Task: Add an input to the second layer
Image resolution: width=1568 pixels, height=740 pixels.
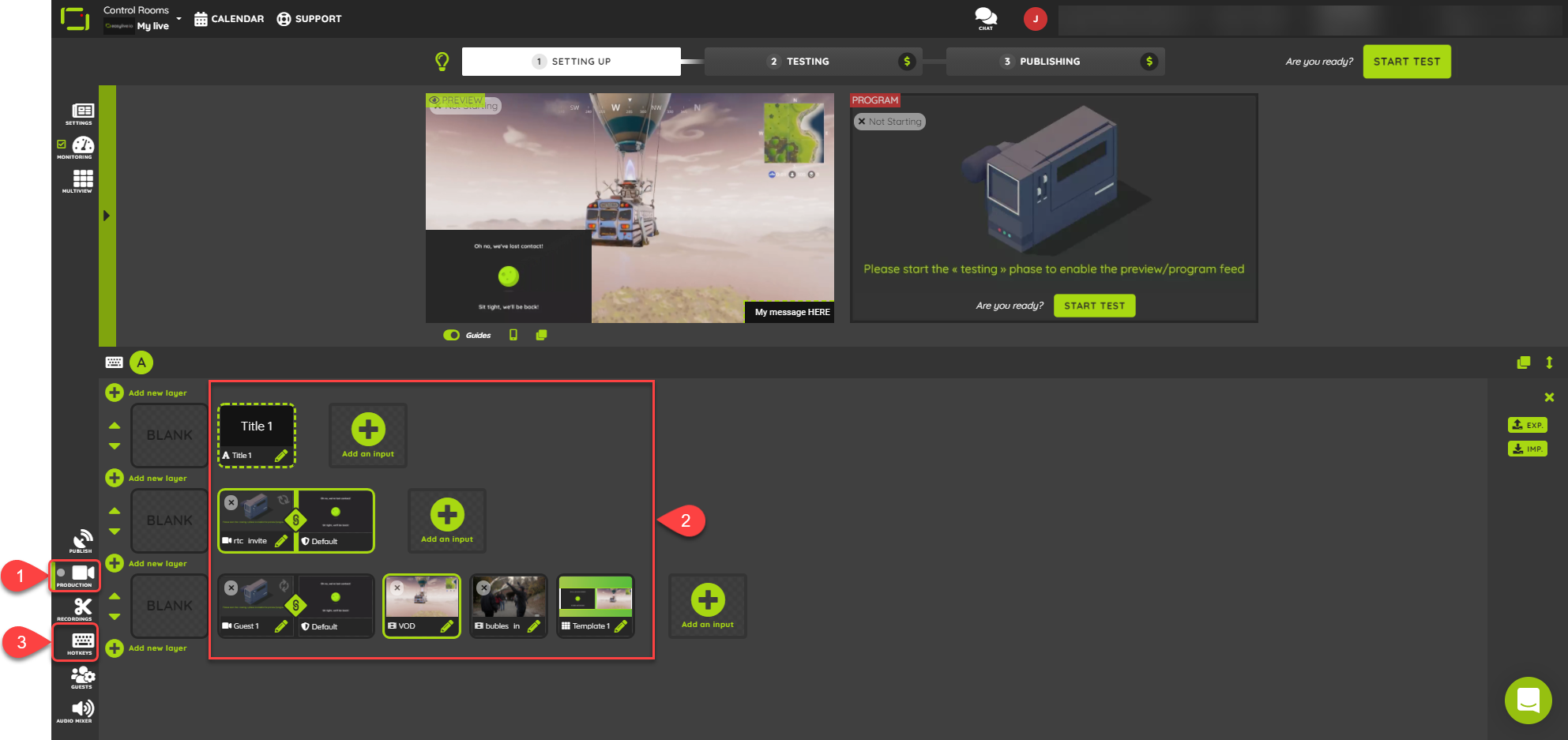Action: click(447, 521)
